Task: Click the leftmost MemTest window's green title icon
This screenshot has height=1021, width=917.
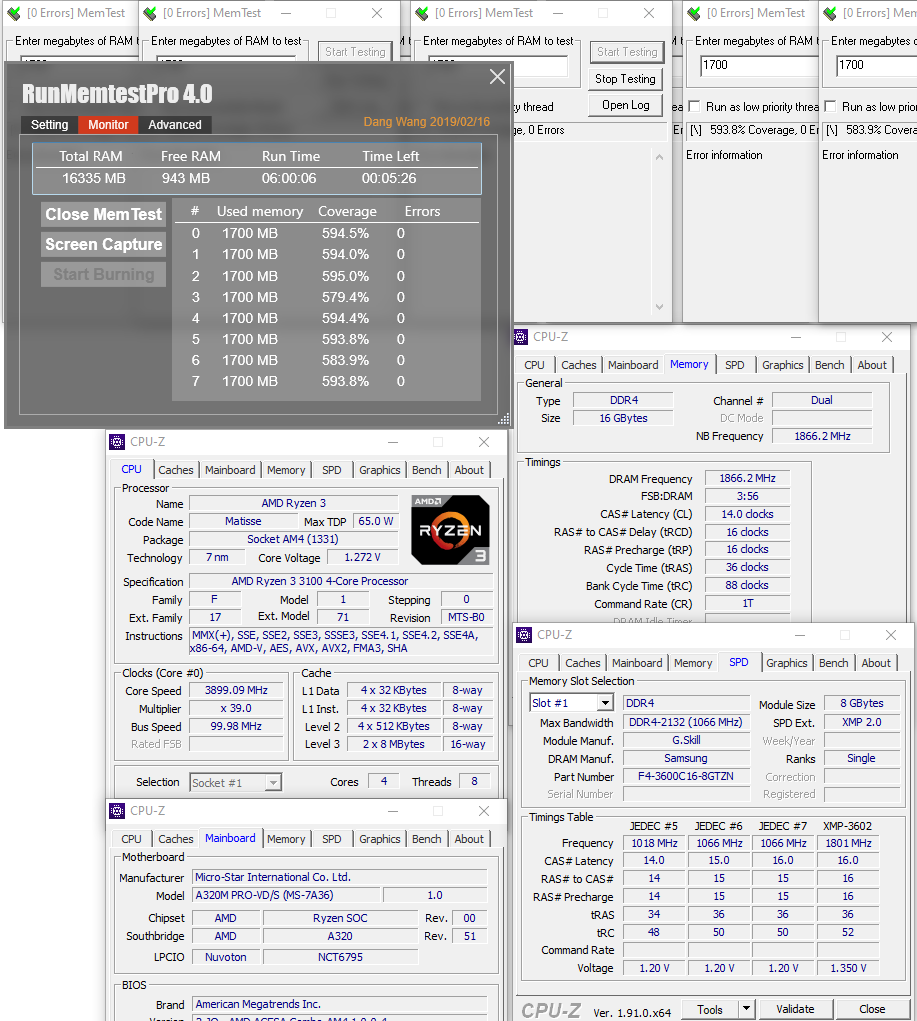Action: (x=14, y=13)
